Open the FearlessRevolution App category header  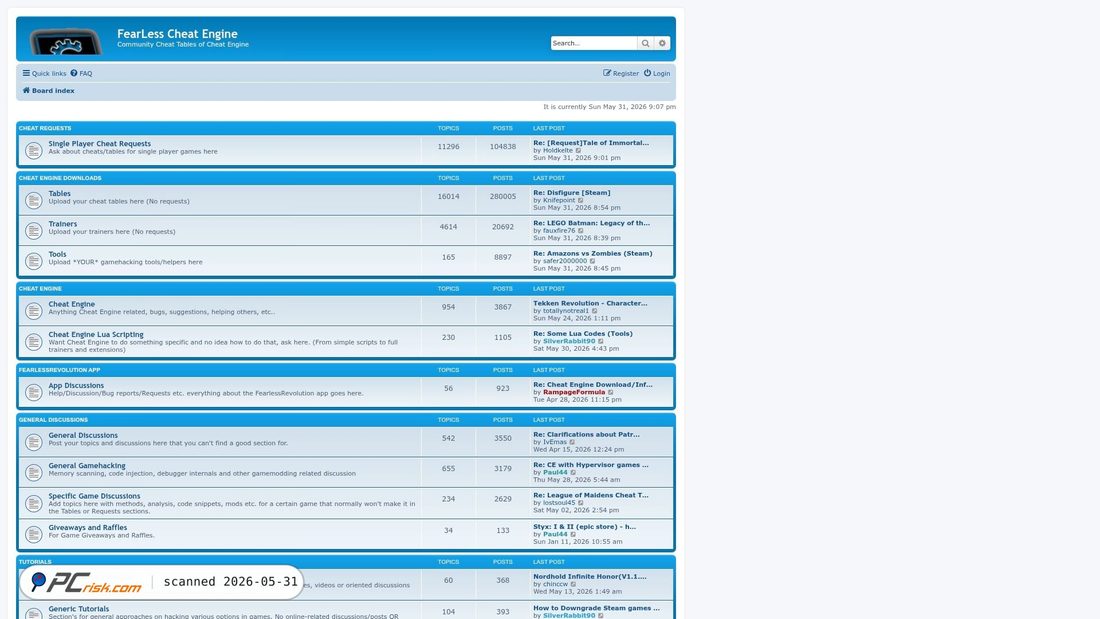pyautogui.click(x=60, y=370)
